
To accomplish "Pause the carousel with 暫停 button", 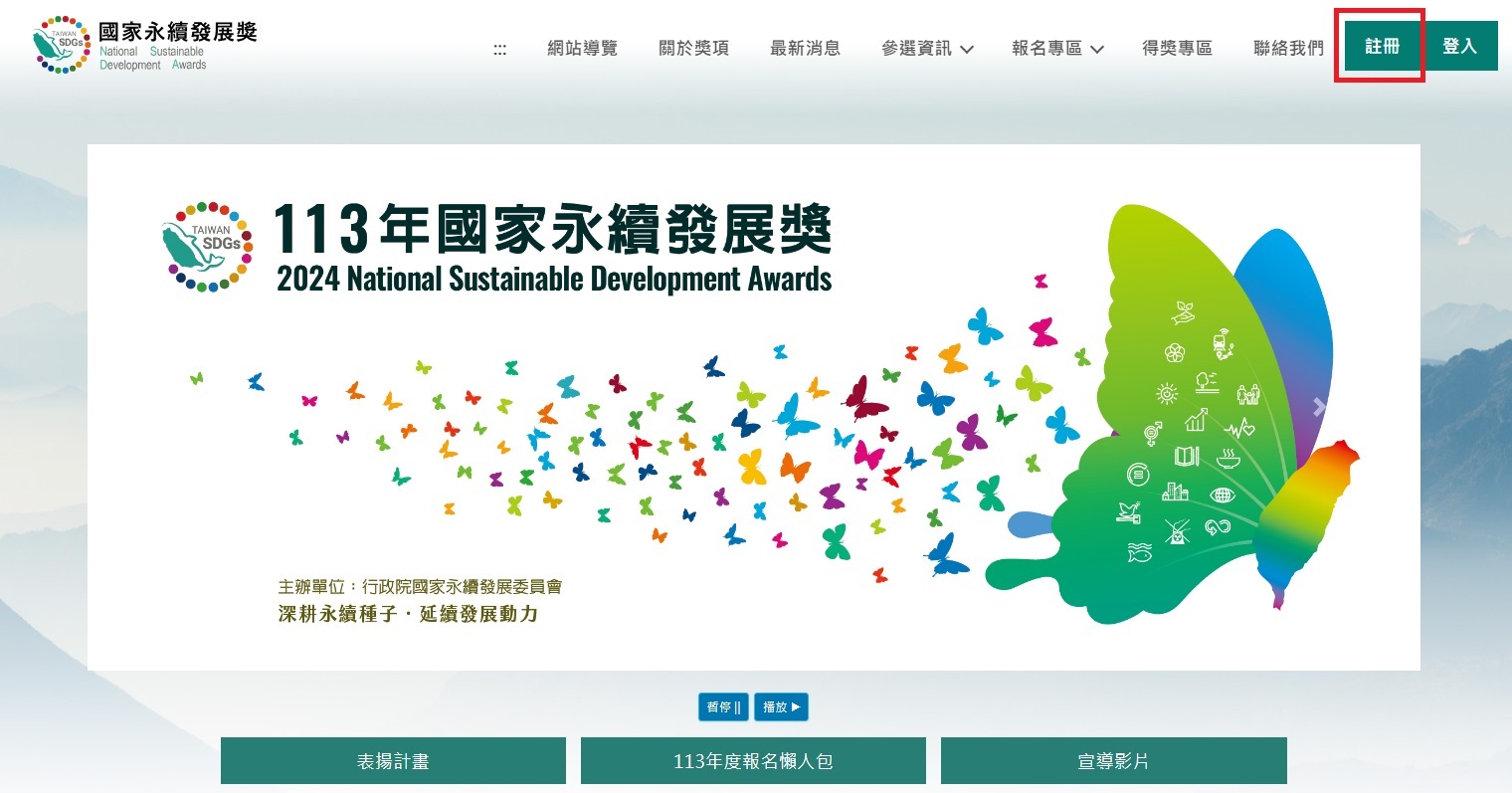I will (x=724, y=707).
